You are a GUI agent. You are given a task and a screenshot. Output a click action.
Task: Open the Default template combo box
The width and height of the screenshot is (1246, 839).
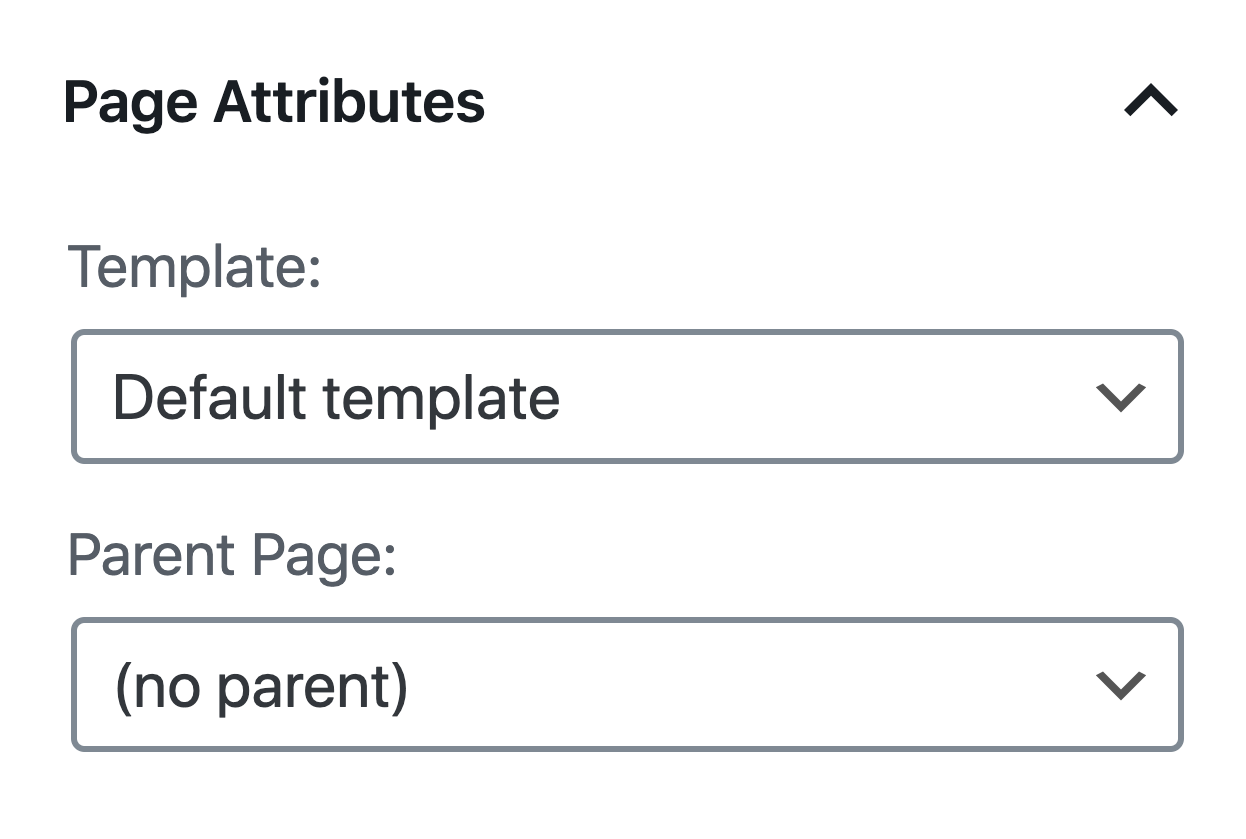(625, 396)
